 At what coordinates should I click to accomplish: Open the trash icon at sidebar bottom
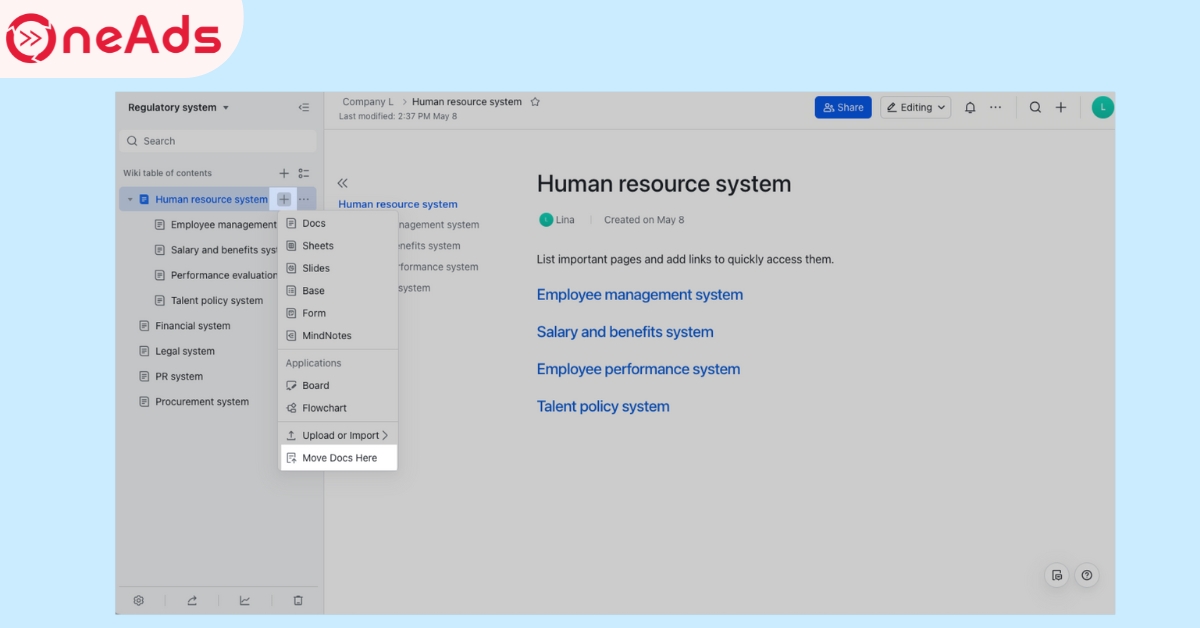(x=298, y=600)
